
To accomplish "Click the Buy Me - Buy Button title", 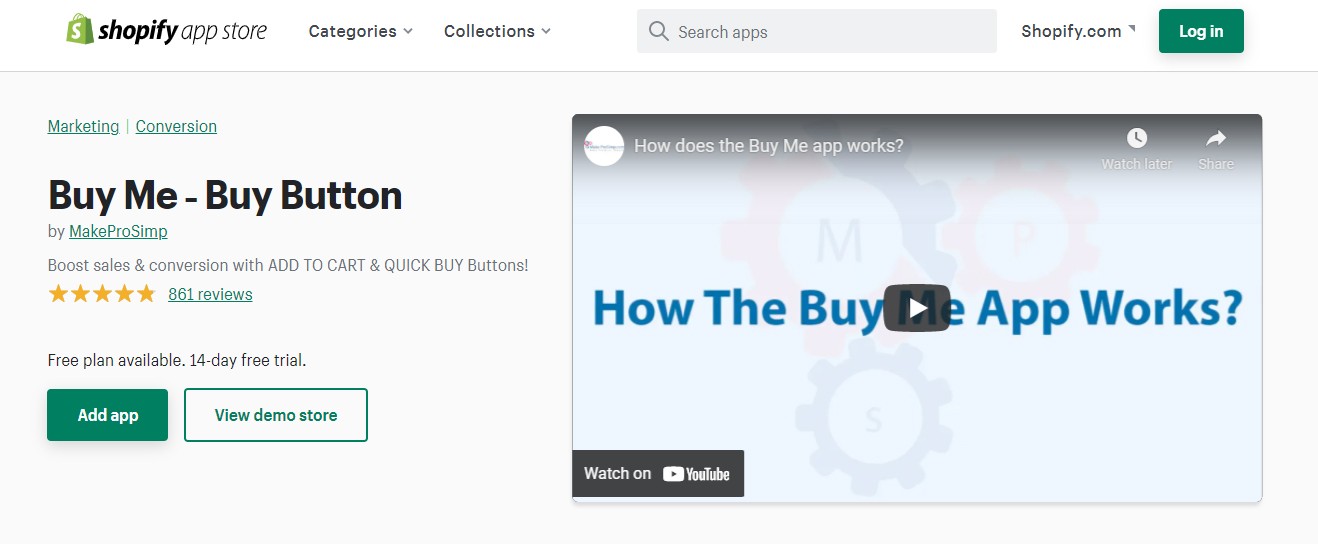I will 225,195.
